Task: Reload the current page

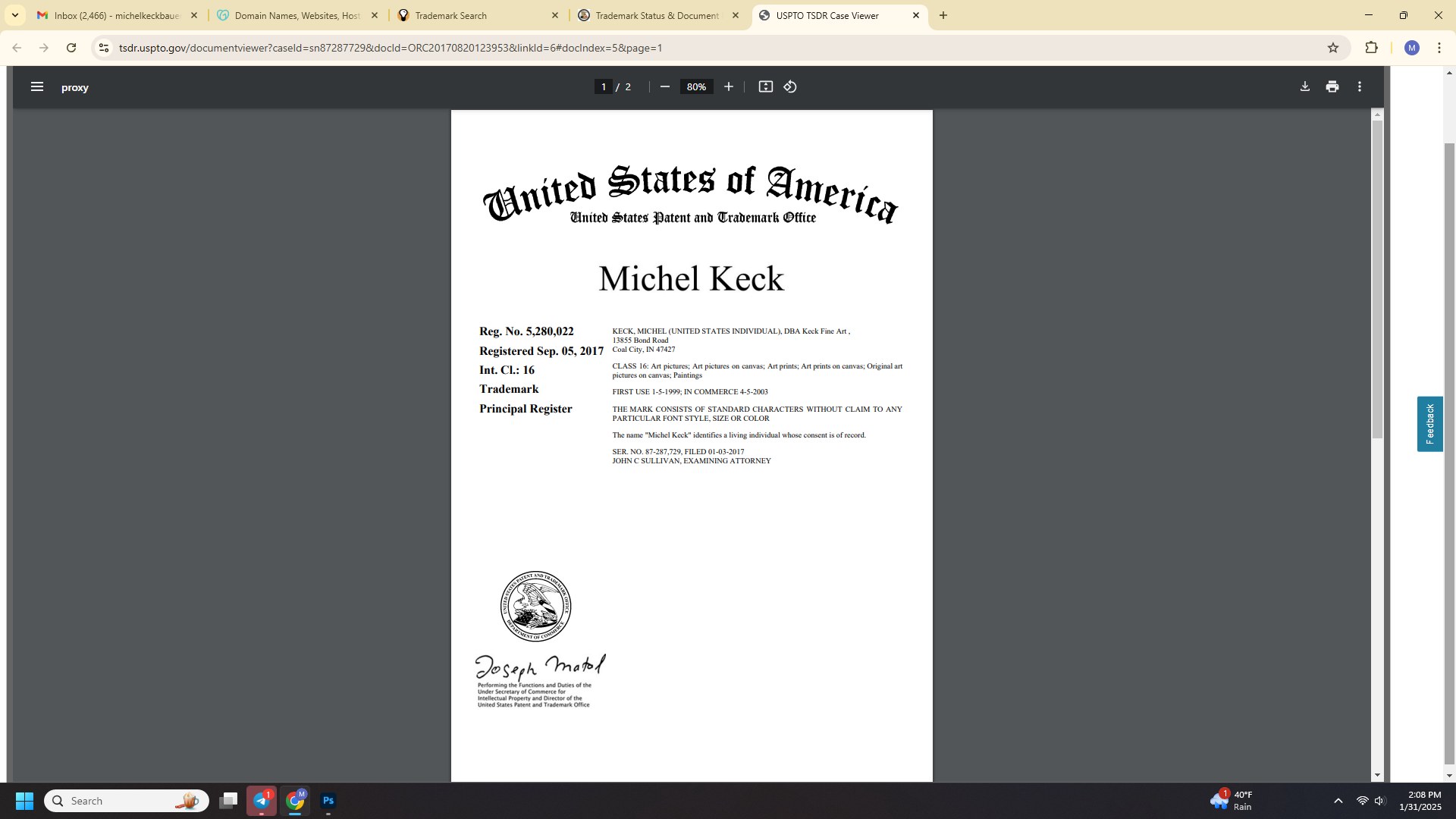Action: pos(71,48)
